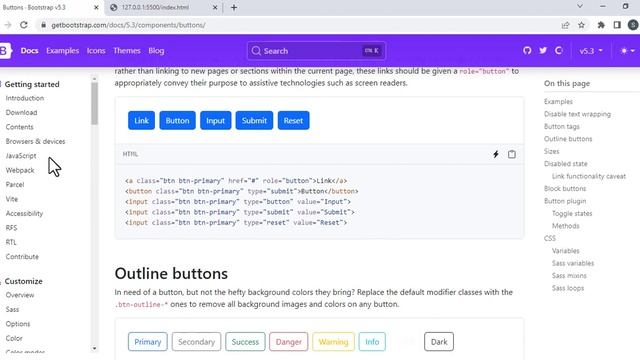The width and height of the screenshot is (640, 360).
Task: Close the 127.0.0.1:5500 tab
Action: point(215,7)
